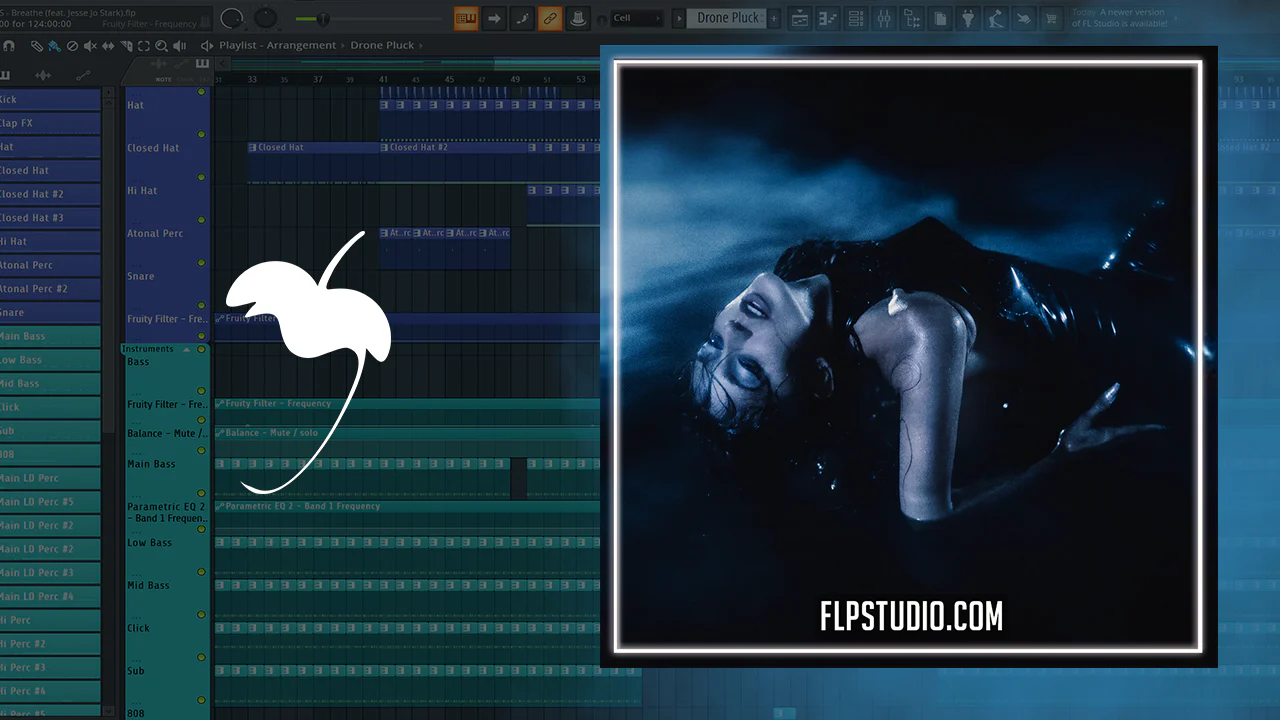Open the Cell snap dropdown

[x=636, y=18]
